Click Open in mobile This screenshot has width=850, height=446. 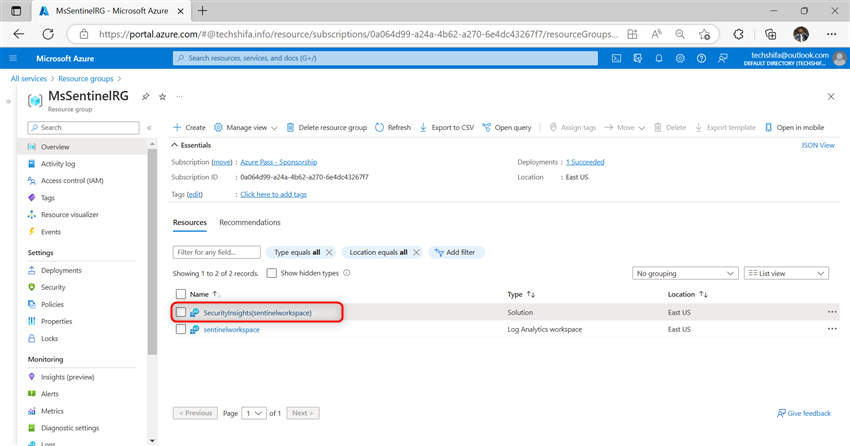coord(795,127)
